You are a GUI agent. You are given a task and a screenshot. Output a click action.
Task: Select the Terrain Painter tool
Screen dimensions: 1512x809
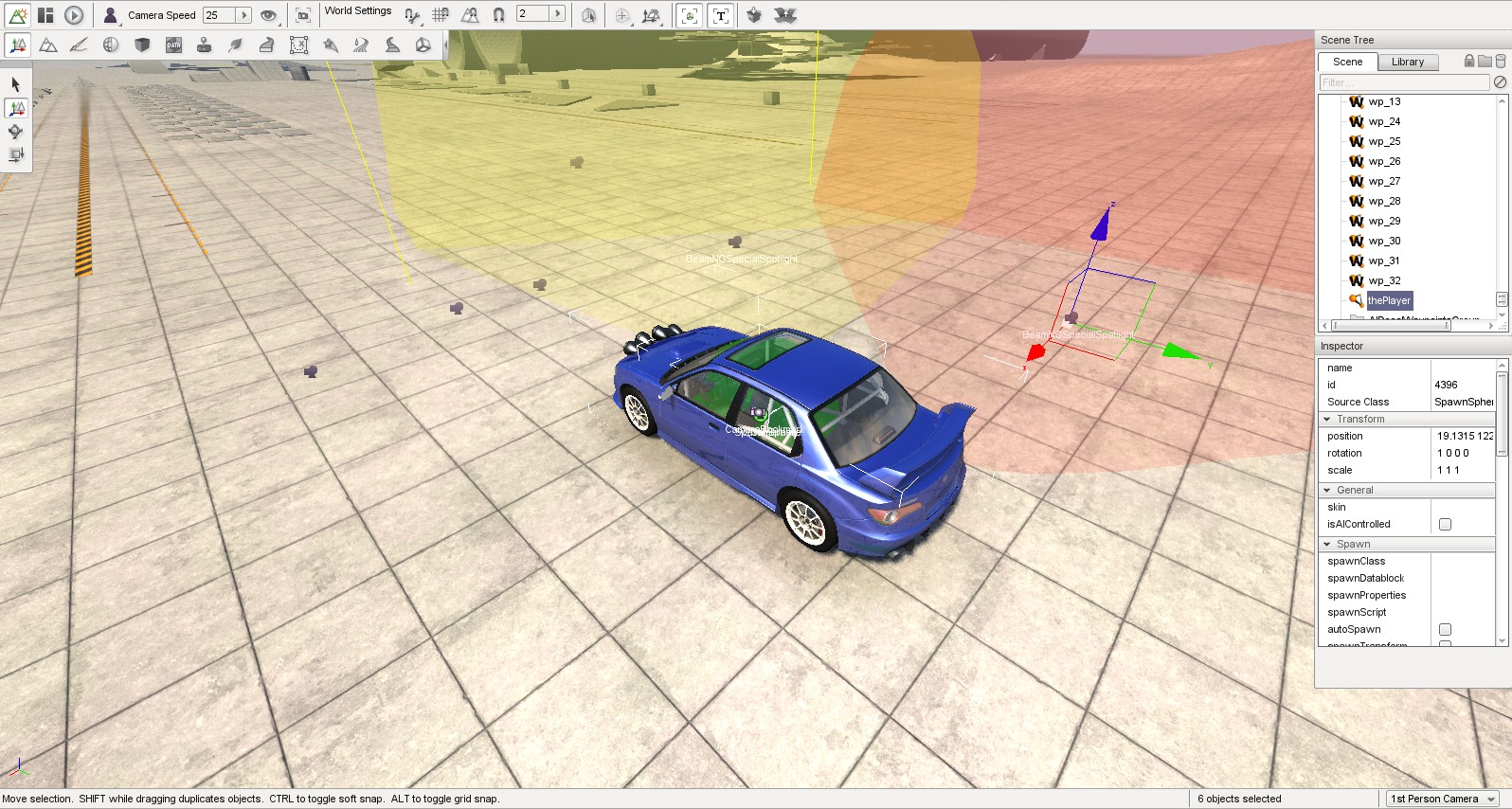click(x=80, y=45)
